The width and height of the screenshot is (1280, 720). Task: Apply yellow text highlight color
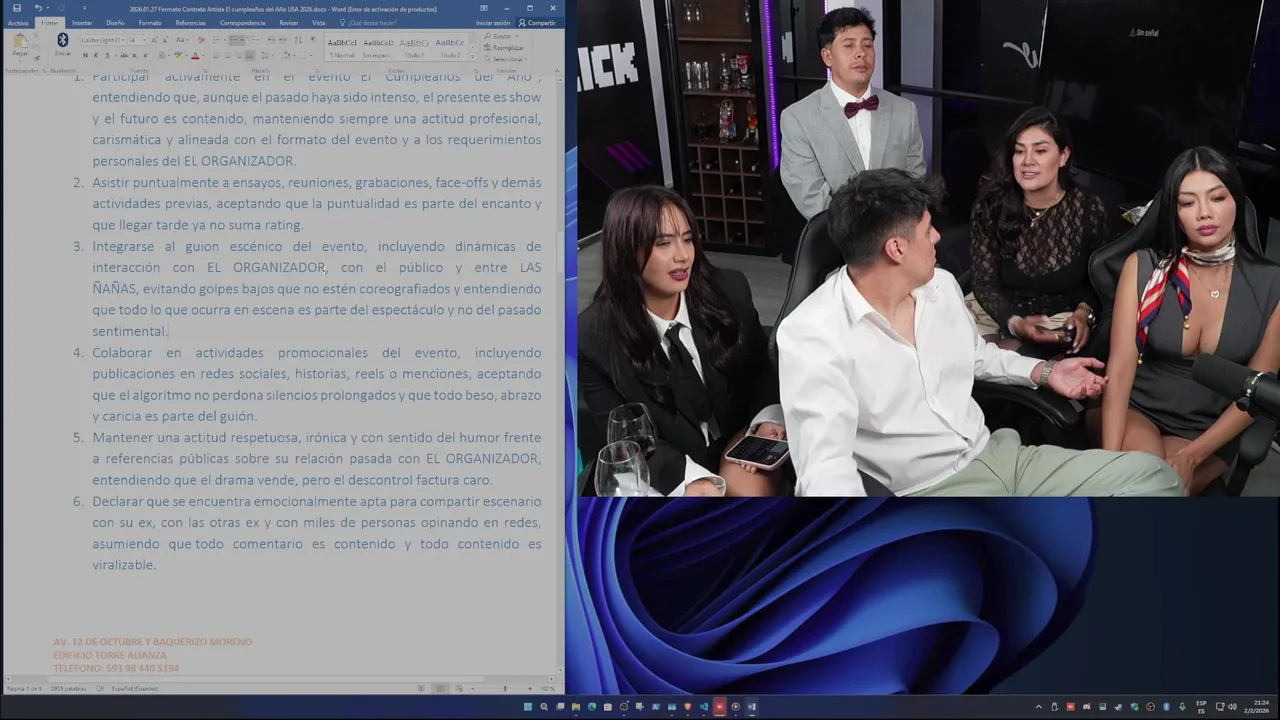coord(179,55)
